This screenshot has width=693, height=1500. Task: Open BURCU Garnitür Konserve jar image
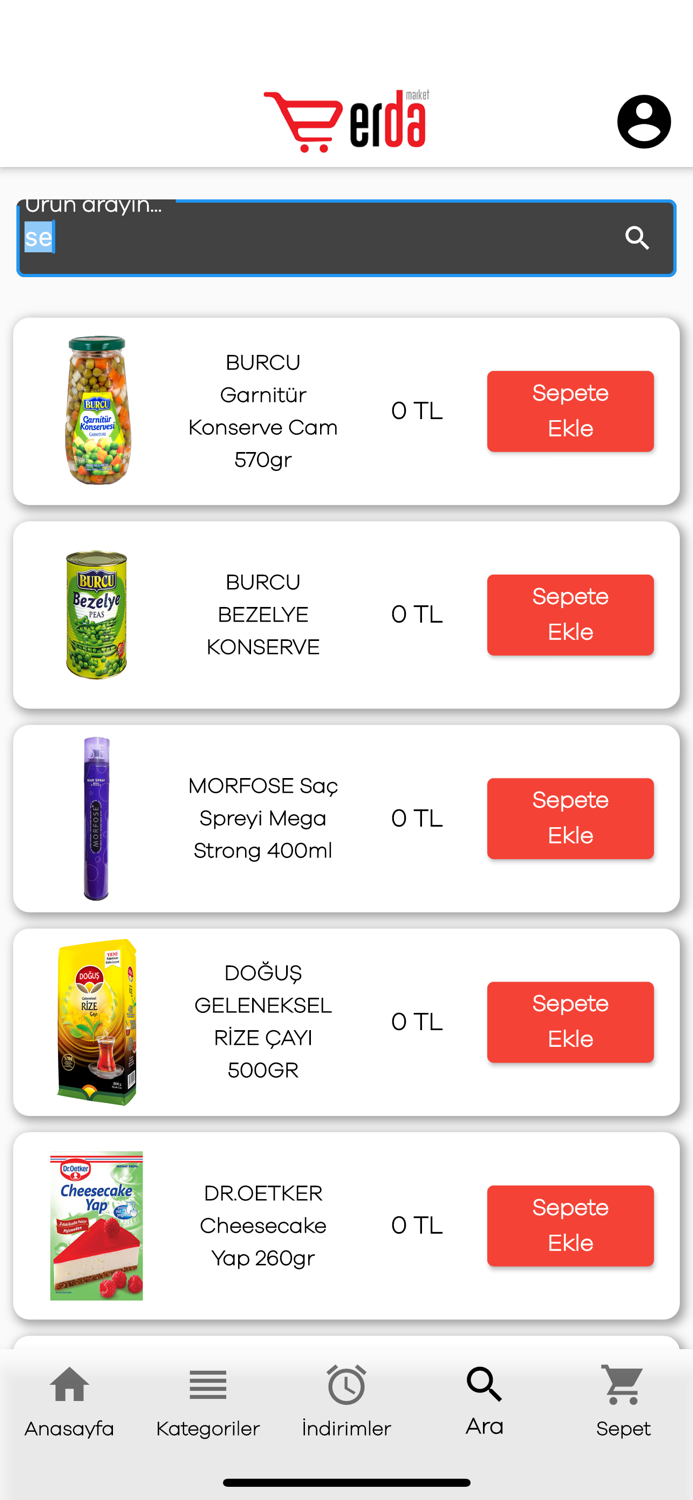pos(97,410)
